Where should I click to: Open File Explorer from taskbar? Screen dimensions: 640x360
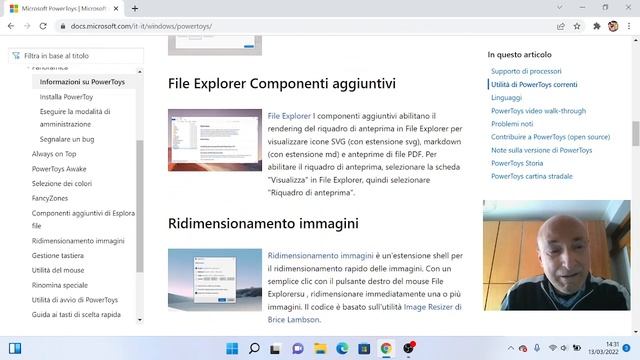click(x=320, y=348)
